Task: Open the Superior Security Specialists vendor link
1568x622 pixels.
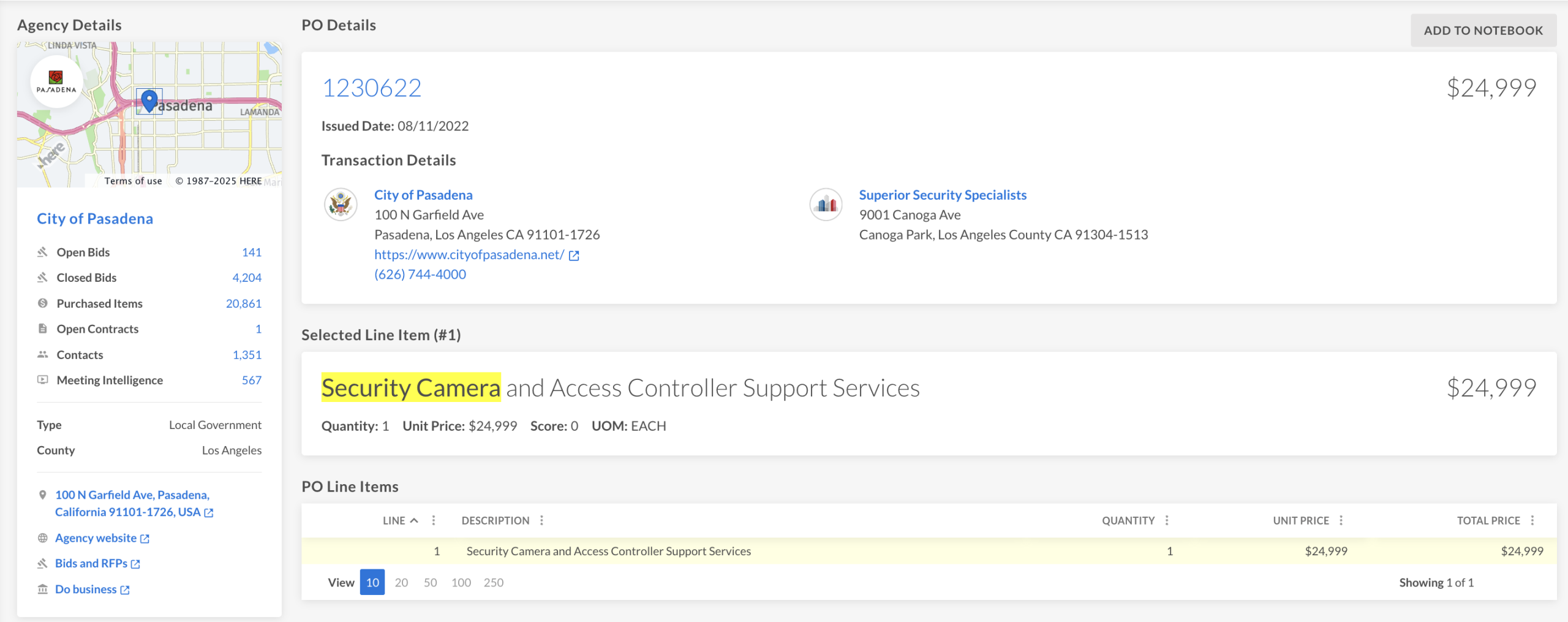Action: tap(942, 195)
